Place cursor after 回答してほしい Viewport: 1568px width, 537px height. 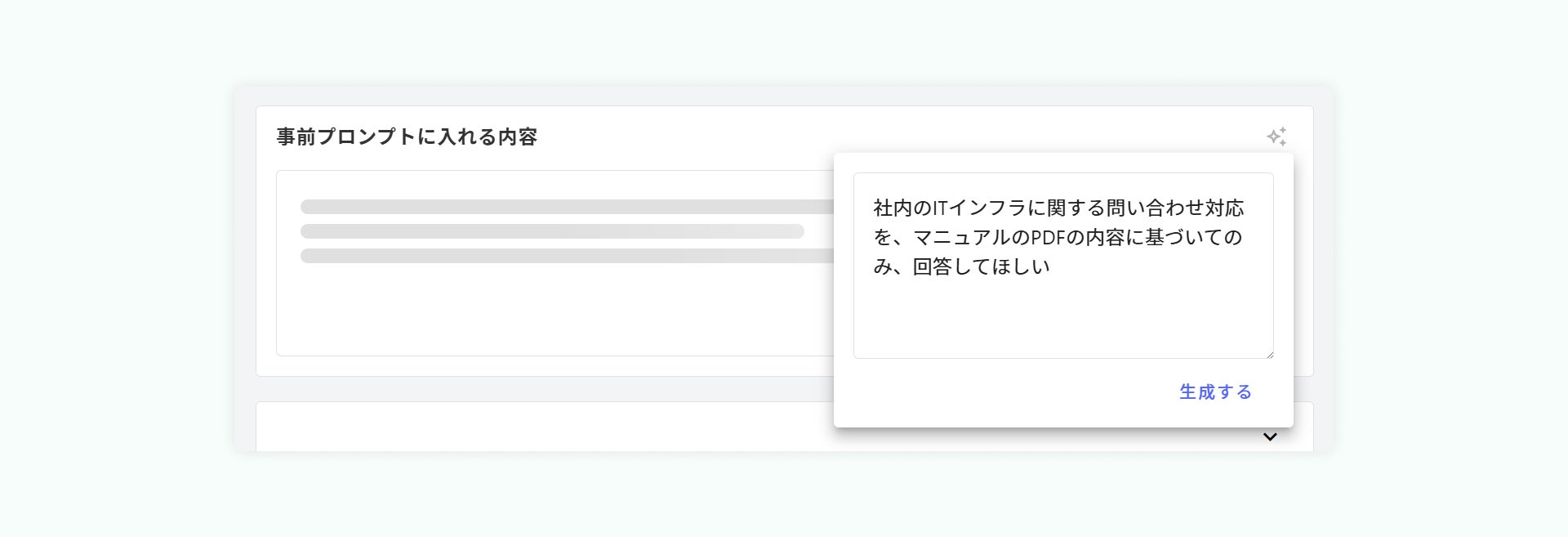pyautogui.click(x=1051, y=267)
